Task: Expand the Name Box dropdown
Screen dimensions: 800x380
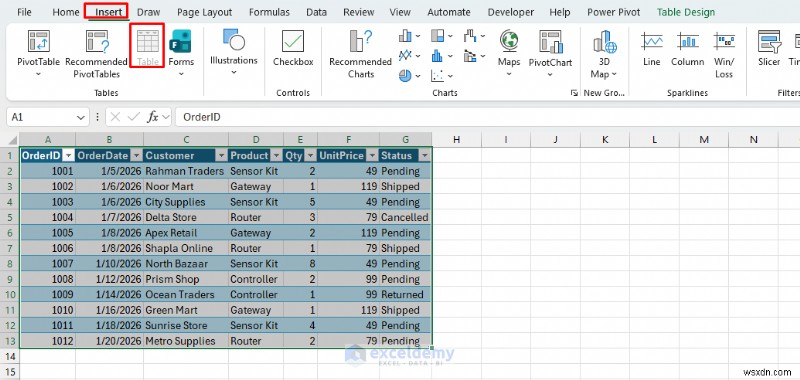Action: click(x=81, y=117)
